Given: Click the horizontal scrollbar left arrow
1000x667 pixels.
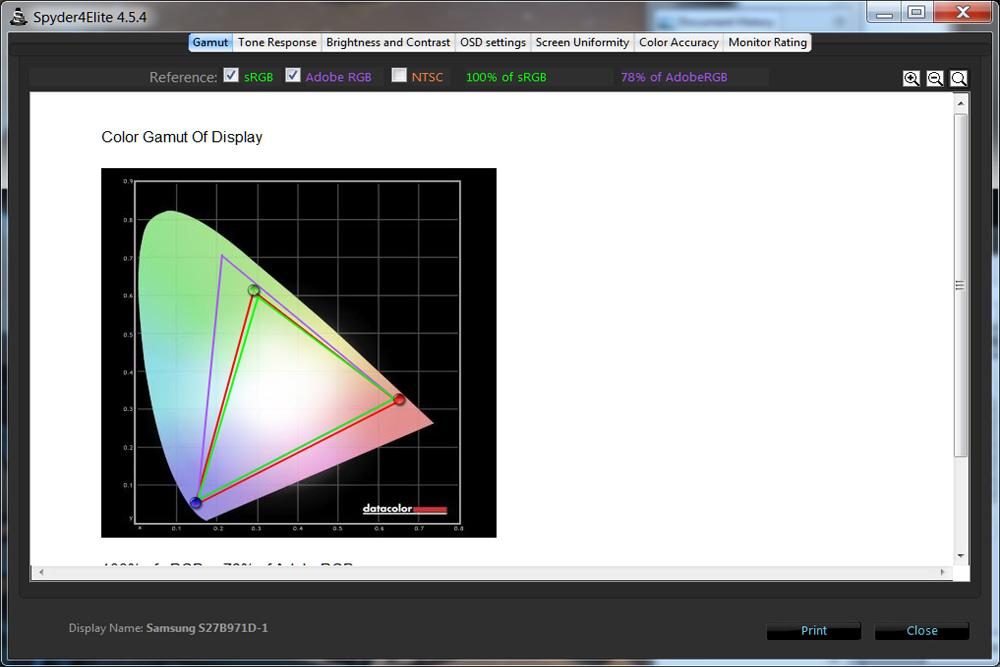Looking at the screenshot, I should click(41, 572).
